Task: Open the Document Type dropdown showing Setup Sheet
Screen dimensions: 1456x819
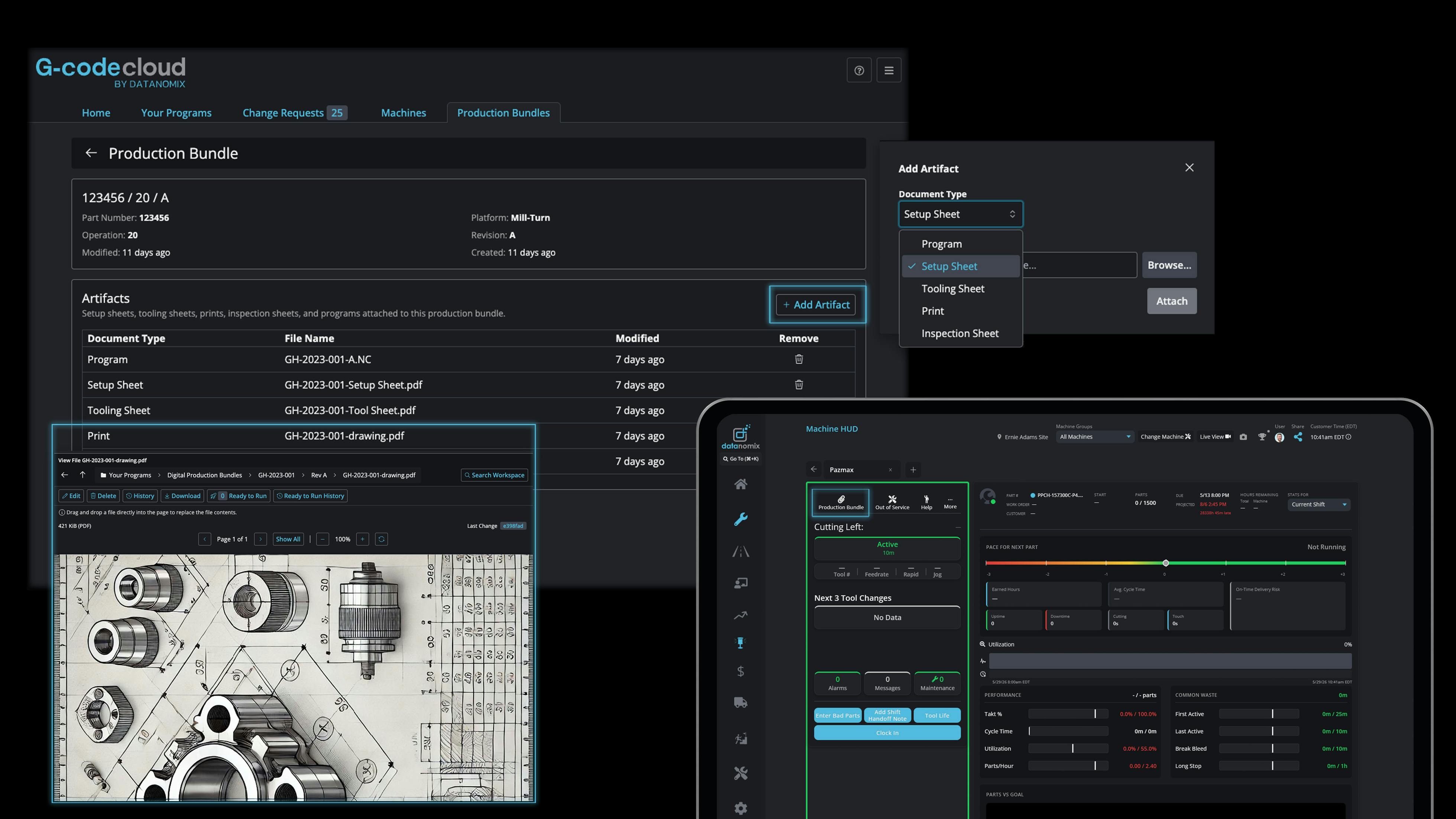Action: [960, 214]
